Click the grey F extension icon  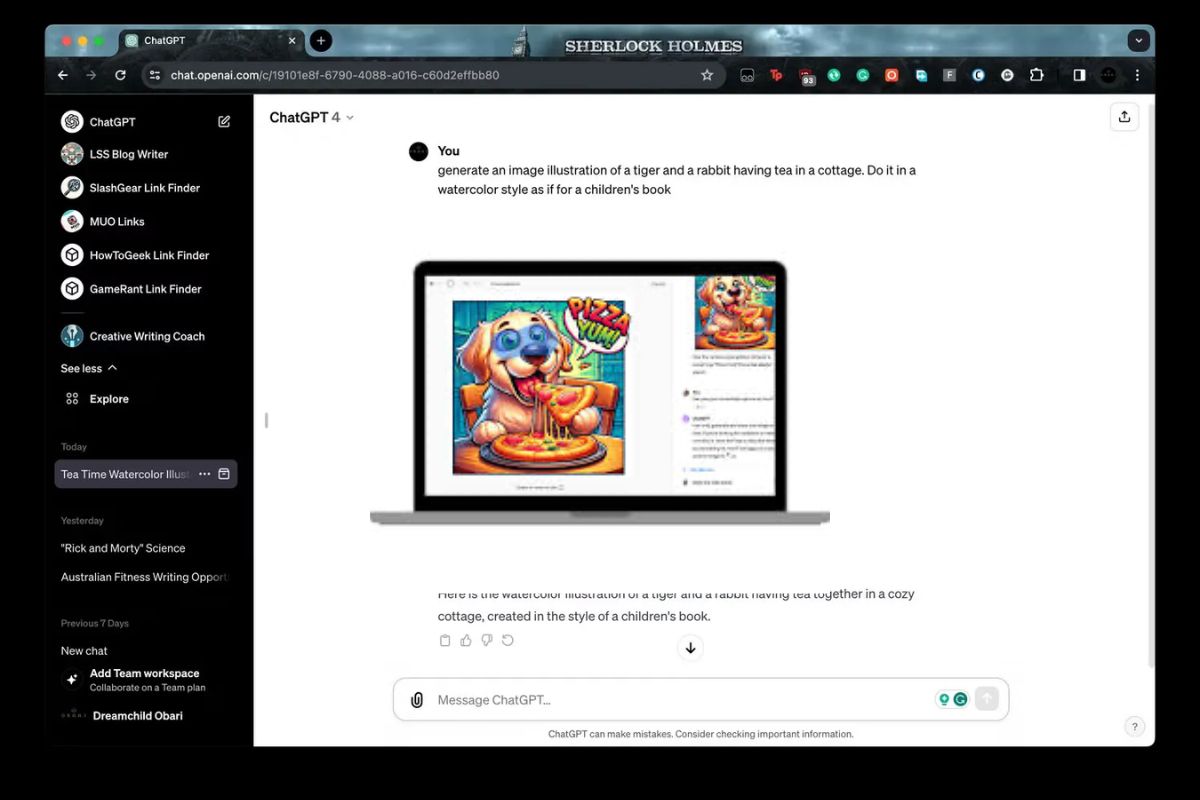(949, 75)
